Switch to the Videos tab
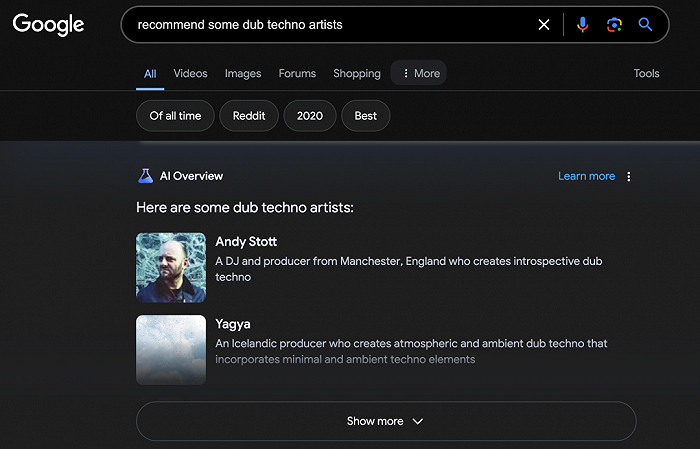 (x=190, y=73)
